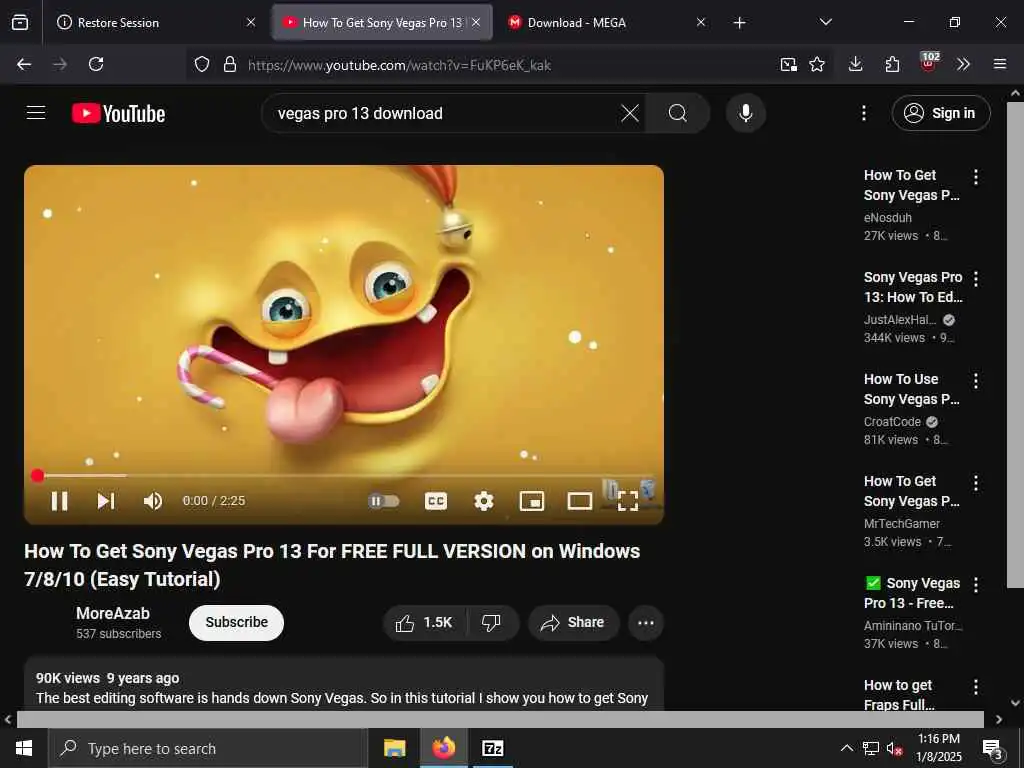Screen dimensions: 1024x768
Task: Like the video thumbs up 1.5K
Action: coord(424,622)
